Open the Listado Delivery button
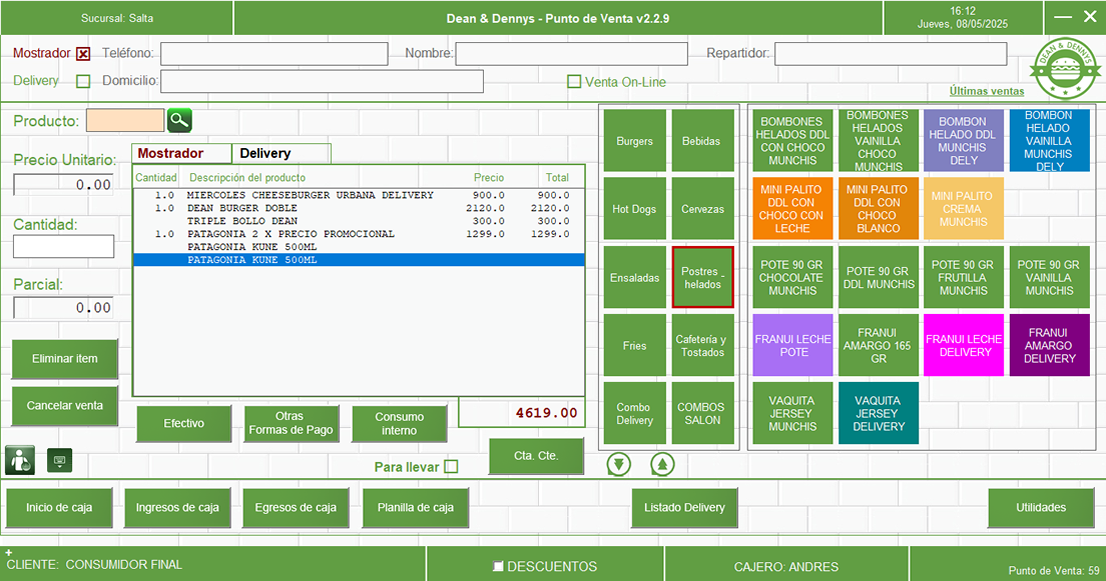Image resolution: width=1106 pixels, height=581 pixels. pos(684,507)
